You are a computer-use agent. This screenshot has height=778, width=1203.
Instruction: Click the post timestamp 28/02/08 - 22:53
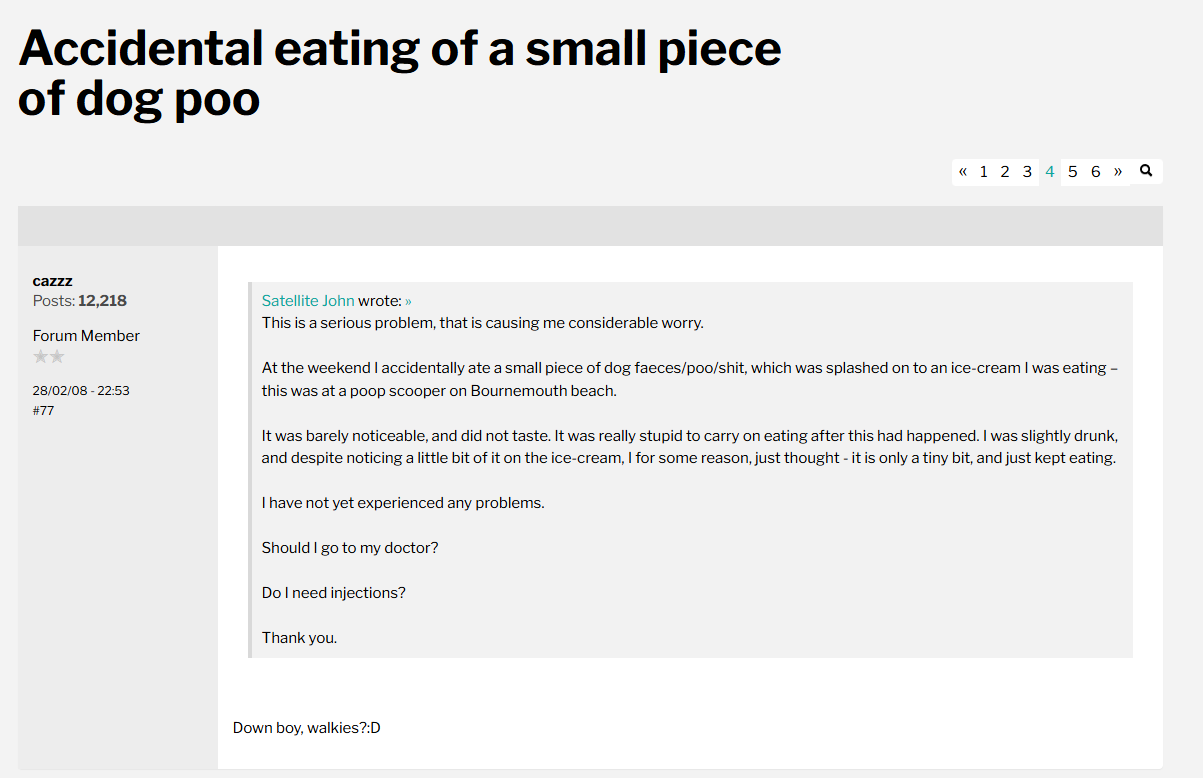(81, 391)
